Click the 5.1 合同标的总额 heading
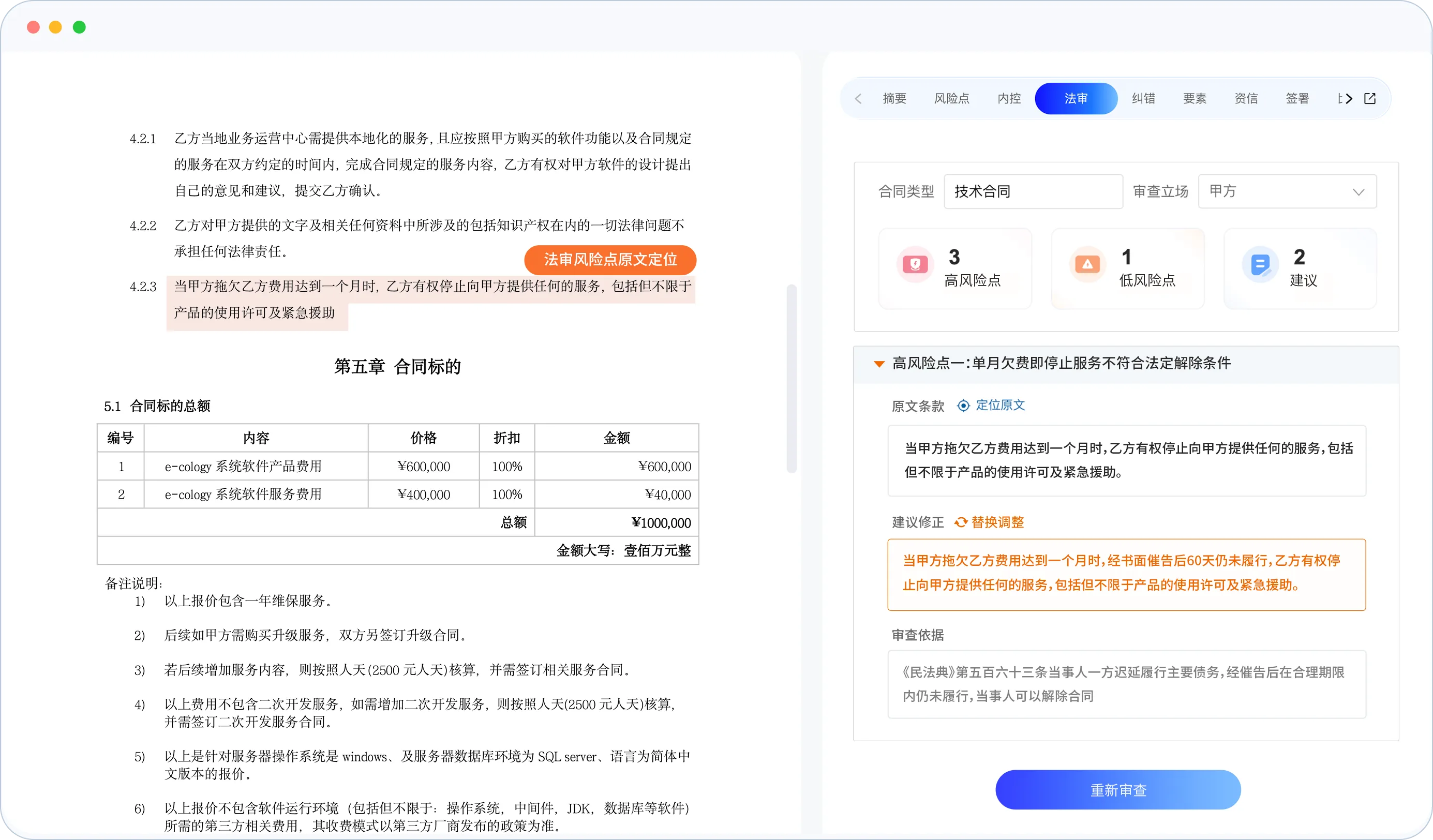The width and height of the screenshot is (1433, 840). pyautogui.click(x=157, y=406)
